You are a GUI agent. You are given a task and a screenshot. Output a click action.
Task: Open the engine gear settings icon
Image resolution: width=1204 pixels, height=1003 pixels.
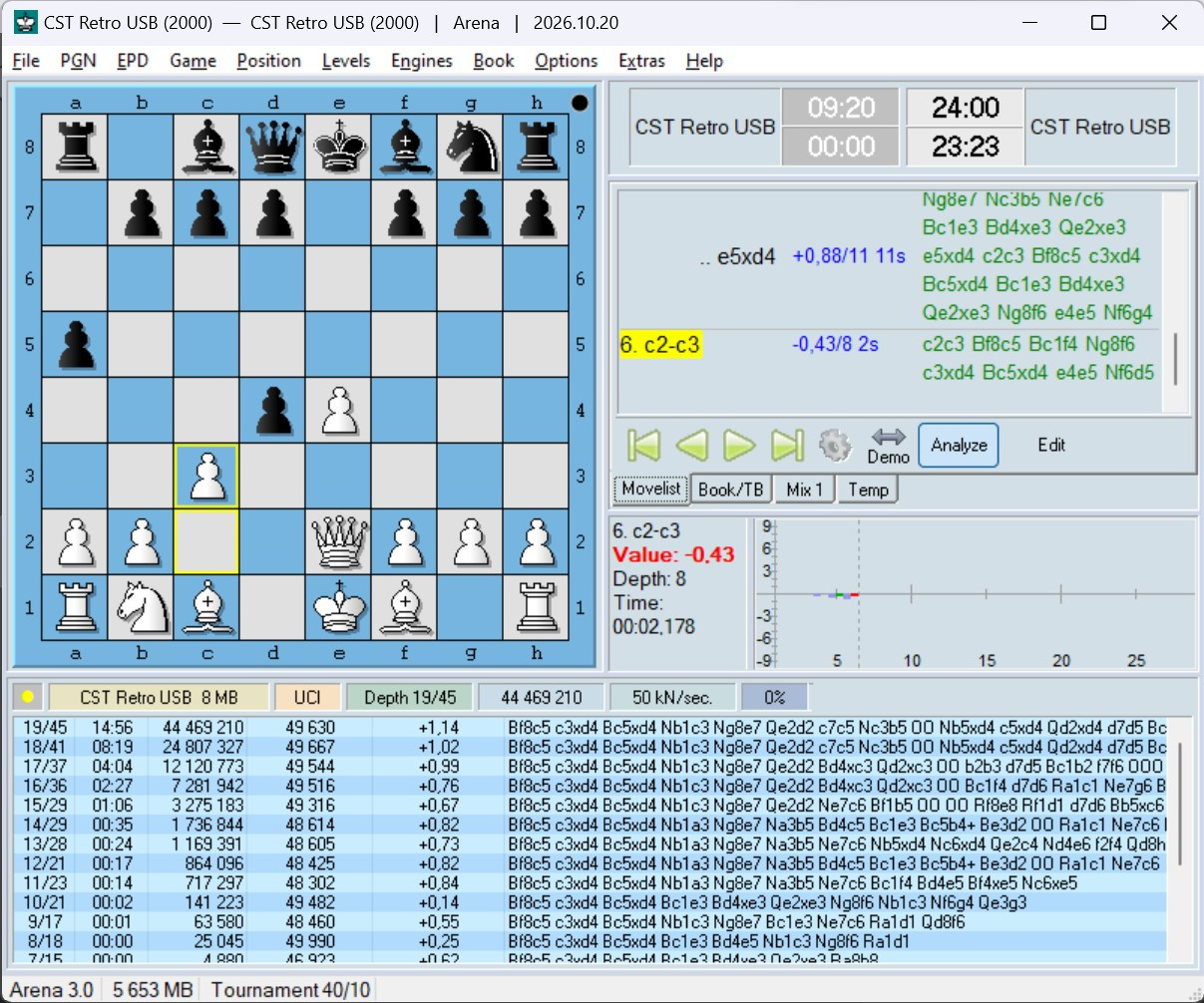(x=835, y=445)
